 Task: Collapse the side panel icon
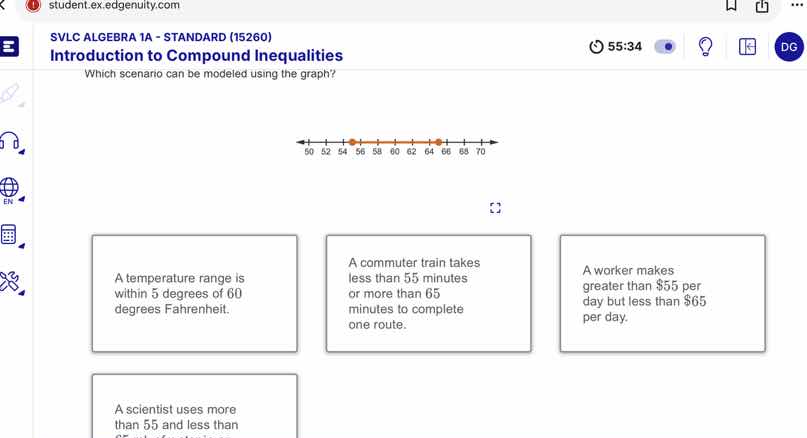(747, 47)
